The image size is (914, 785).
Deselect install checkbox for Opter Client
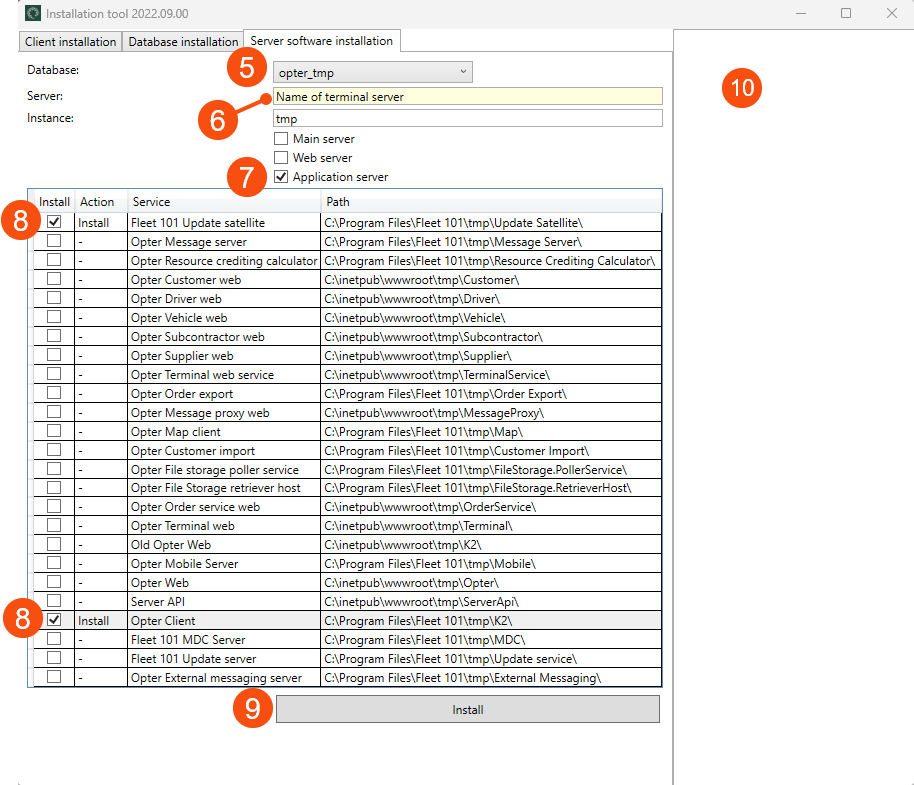click(54, 621)
